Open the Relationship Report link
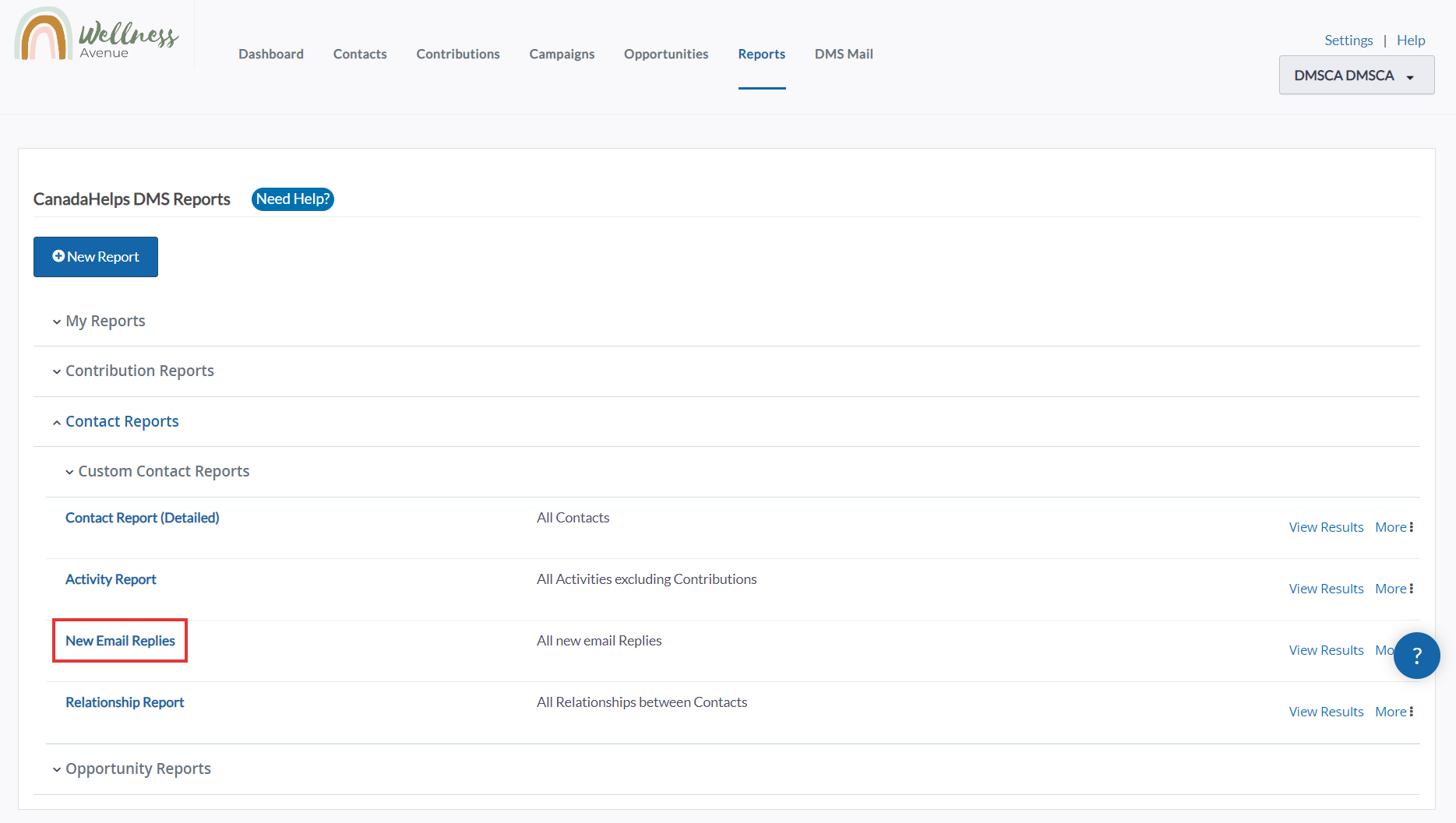The width and height of the screenshot is (1456, 823). pyautogui.click(x=125, y=702)
